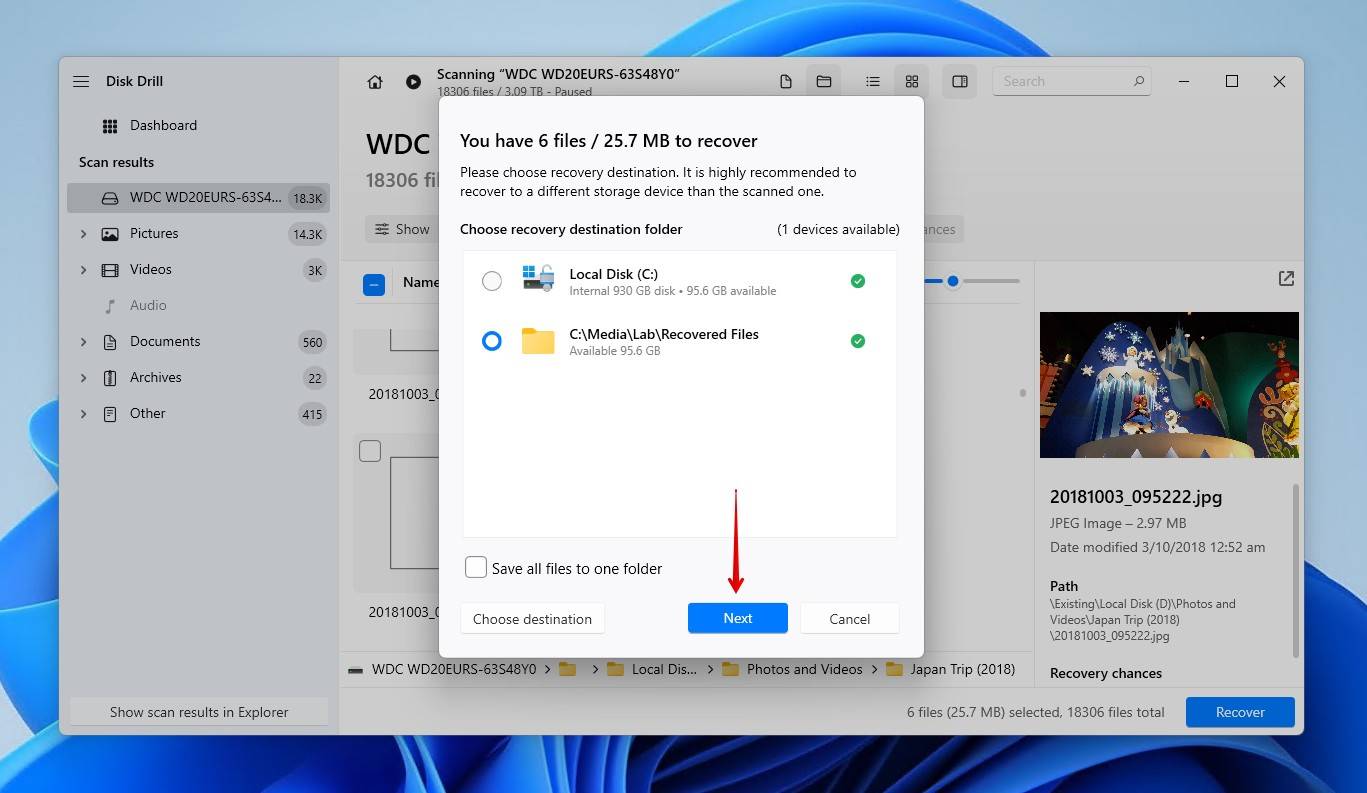Click the Photos and Videos breadcrumb

click(792, 669)
